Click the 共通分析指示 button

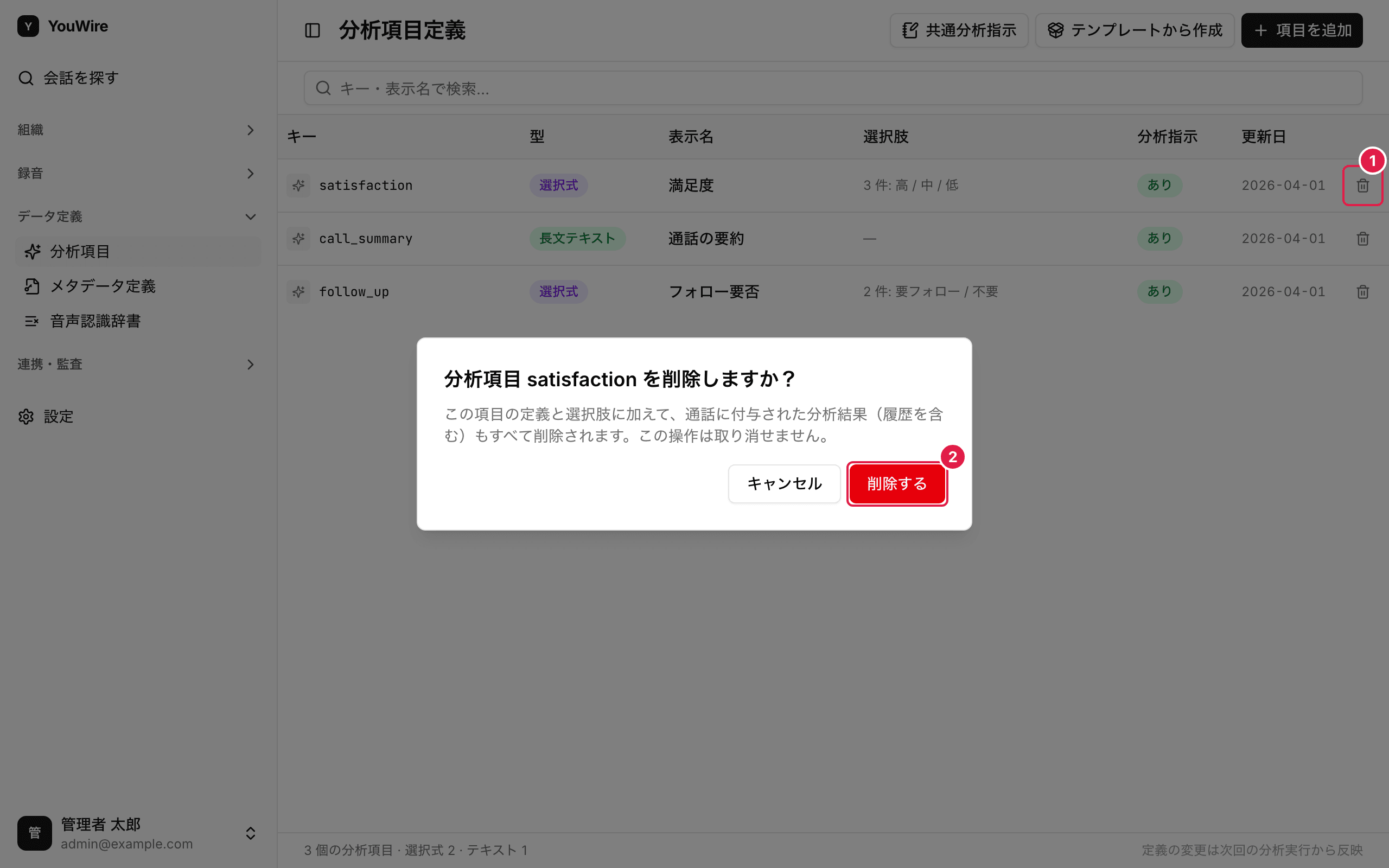pos(959,30)
